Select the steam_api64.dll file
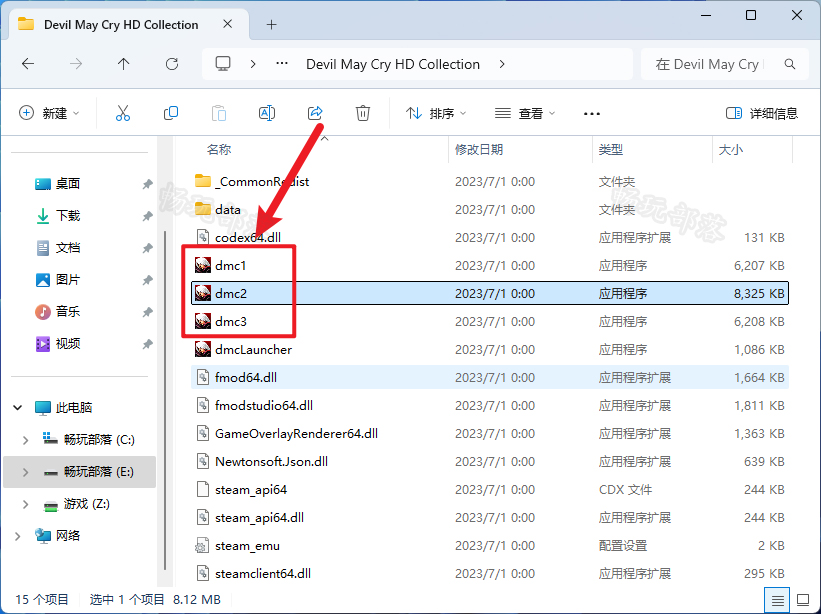 (490, 517)
